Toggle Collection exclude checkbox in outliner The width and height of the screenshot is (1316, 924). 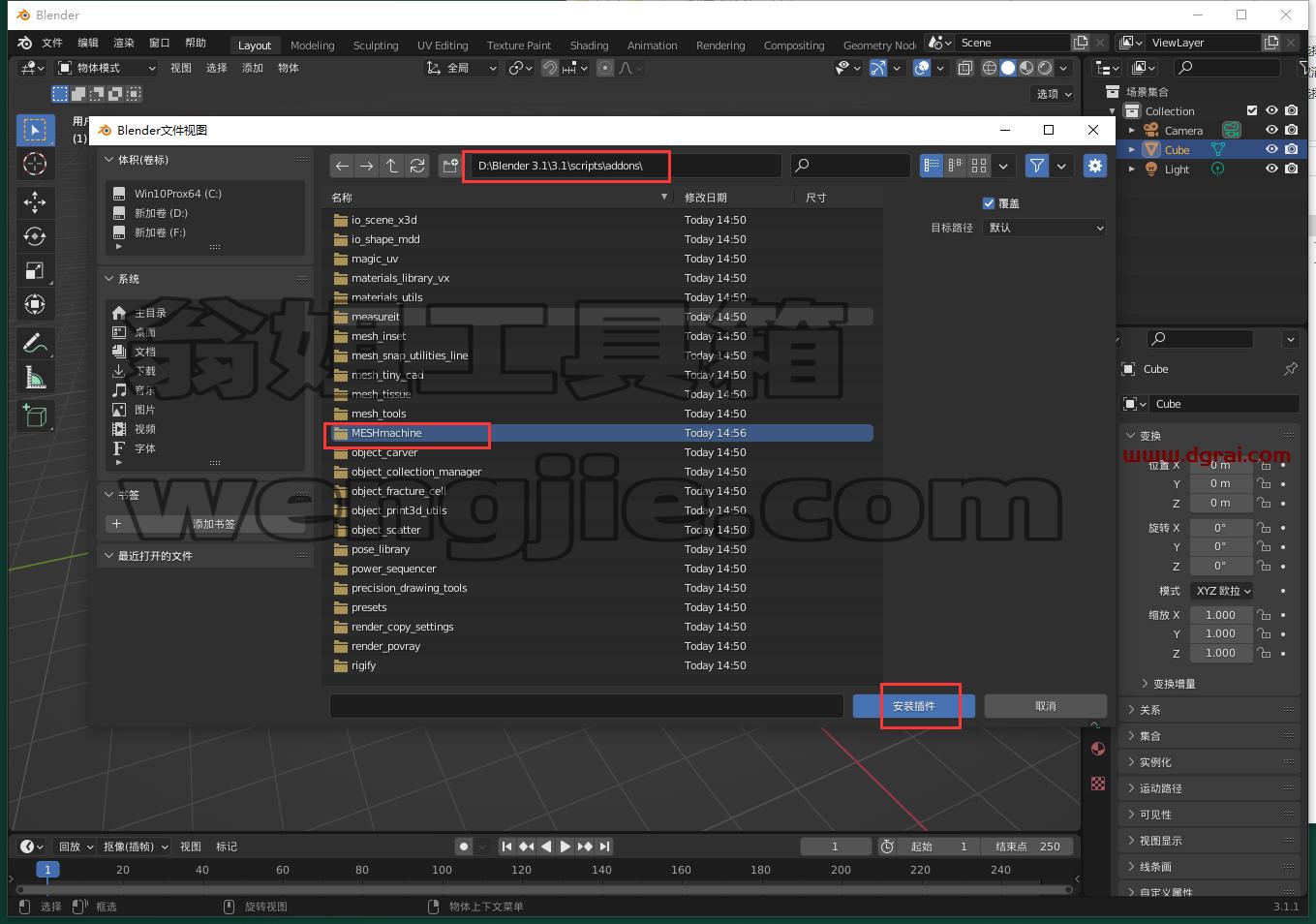1252,110
